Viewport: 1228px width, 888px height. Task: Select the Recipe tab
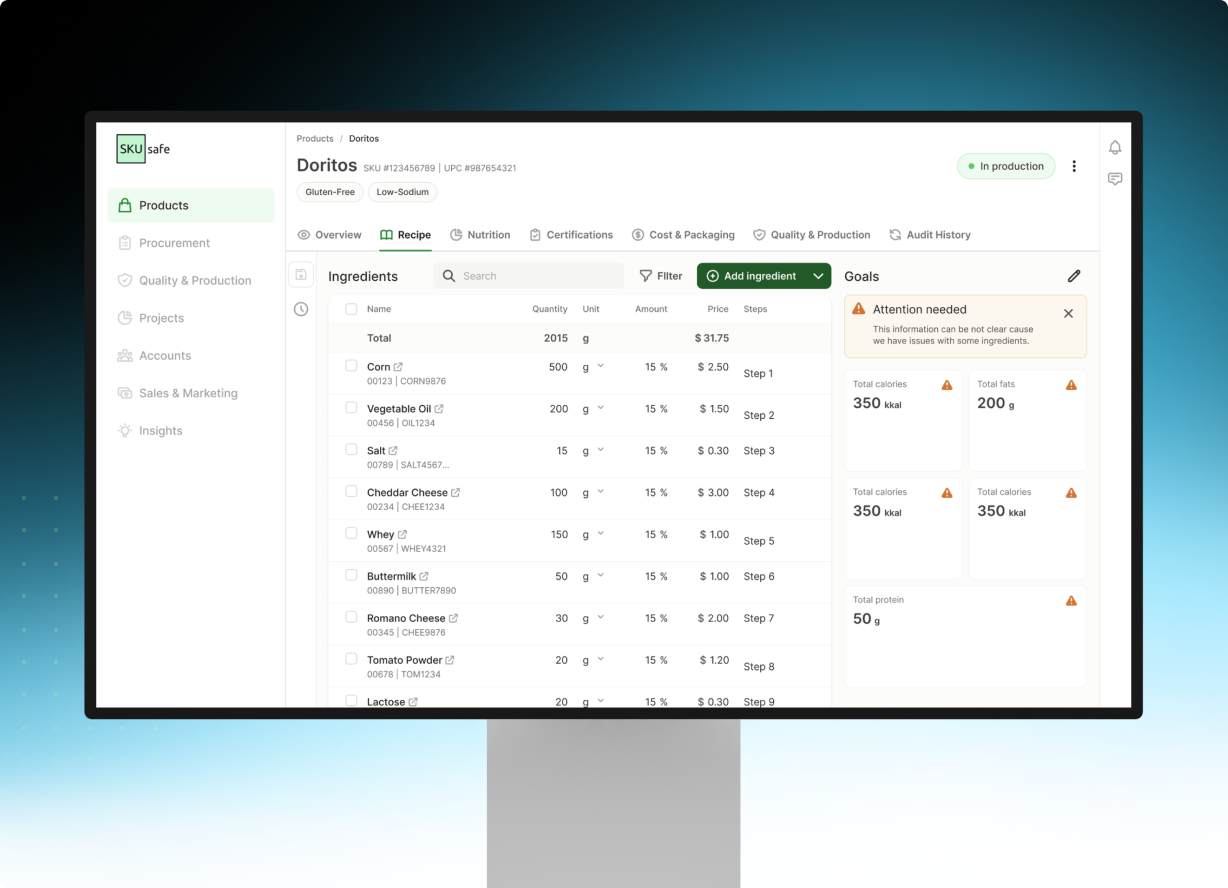coord(405,235)
